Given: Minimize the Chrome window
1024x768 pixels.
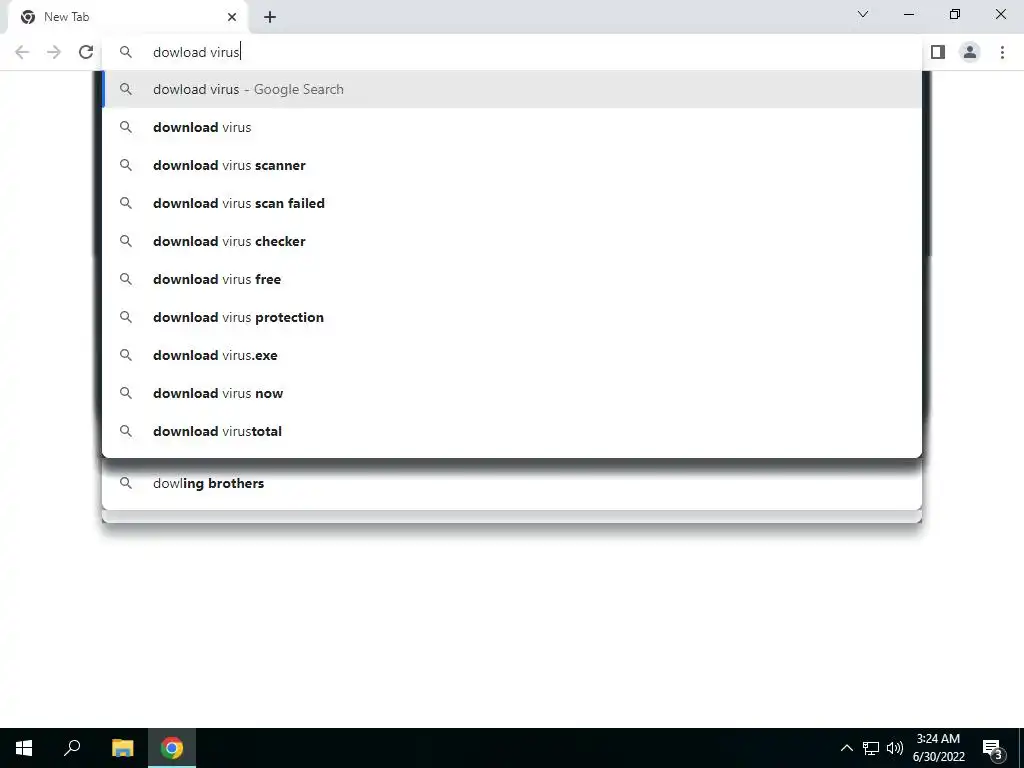Looking at the screenshot, I should click(909, 14).
